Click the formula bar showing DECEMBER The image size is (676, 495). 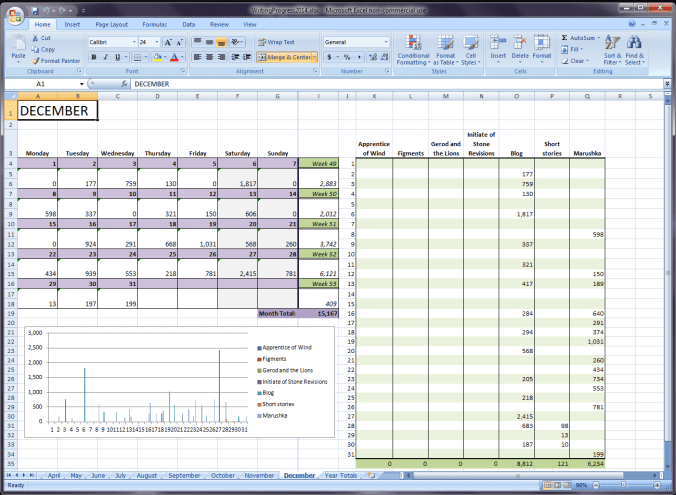[397, 84]
